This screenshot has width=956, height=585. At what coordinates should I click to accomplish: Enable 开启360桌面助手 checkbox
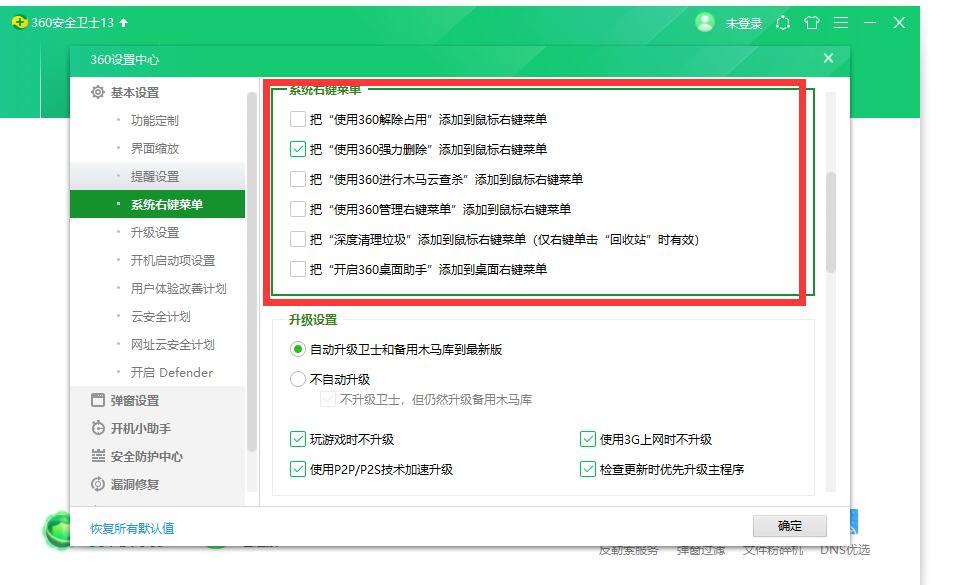pos(298,269)
